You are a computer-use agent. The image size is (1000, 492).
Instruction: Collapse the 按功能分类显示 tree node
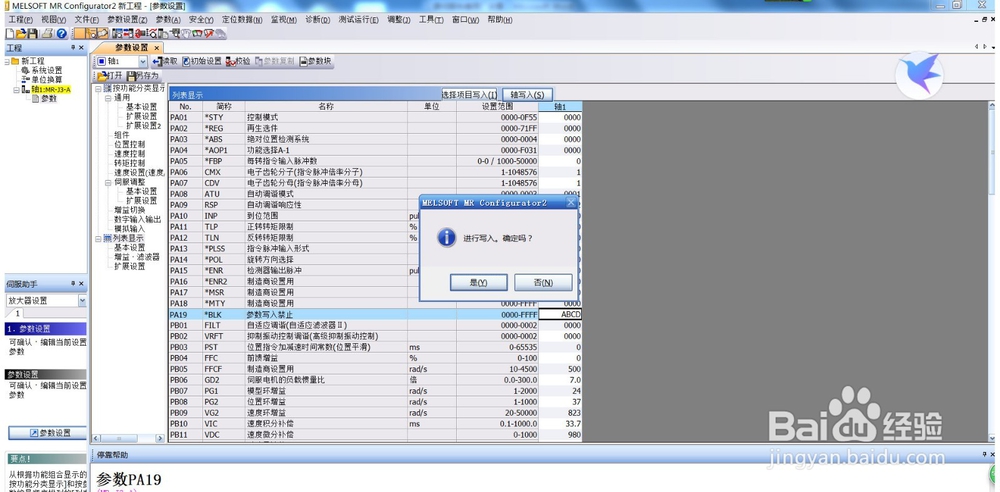[x=98, y=89]
